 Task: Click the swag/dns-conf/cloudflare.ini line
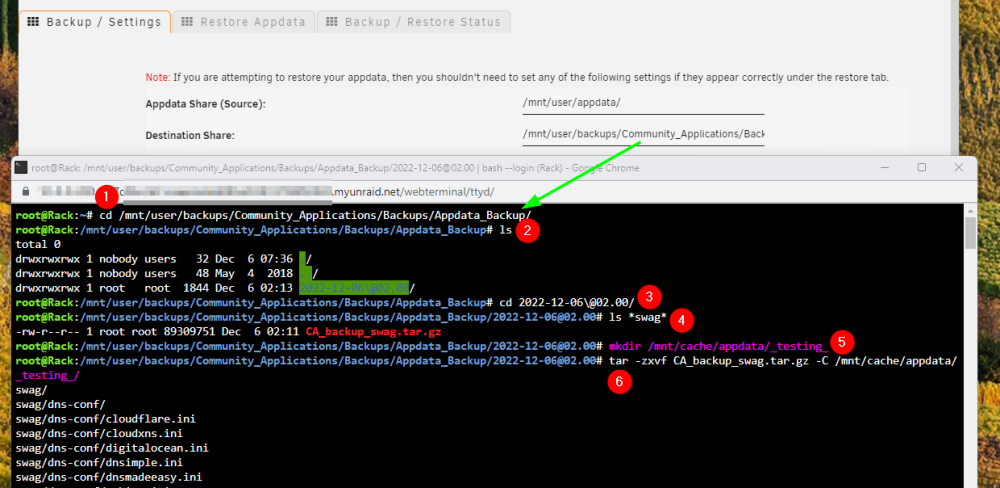point(106,419)
